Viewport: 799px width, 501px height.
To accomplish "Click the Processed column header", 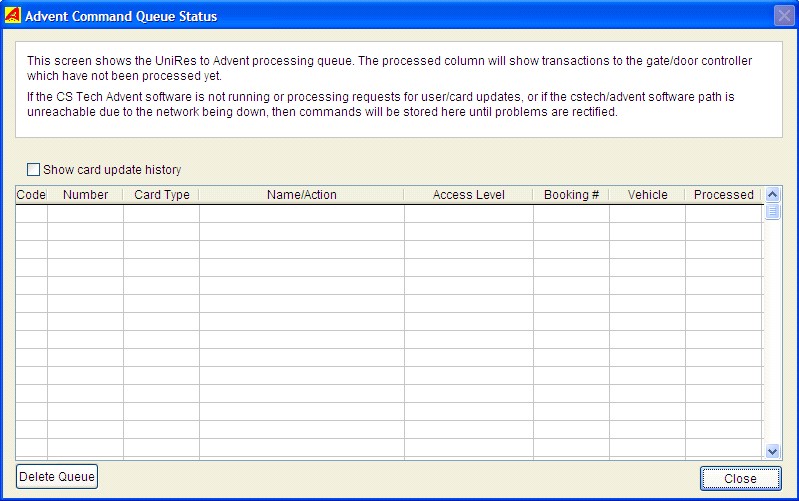I will 724,195.
